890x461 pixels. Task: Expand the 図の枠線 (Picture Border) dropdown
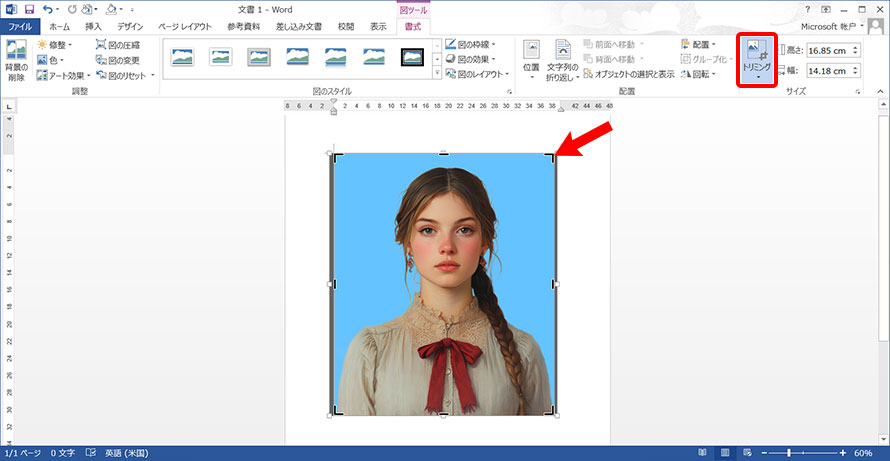click(x=481, y=45)
